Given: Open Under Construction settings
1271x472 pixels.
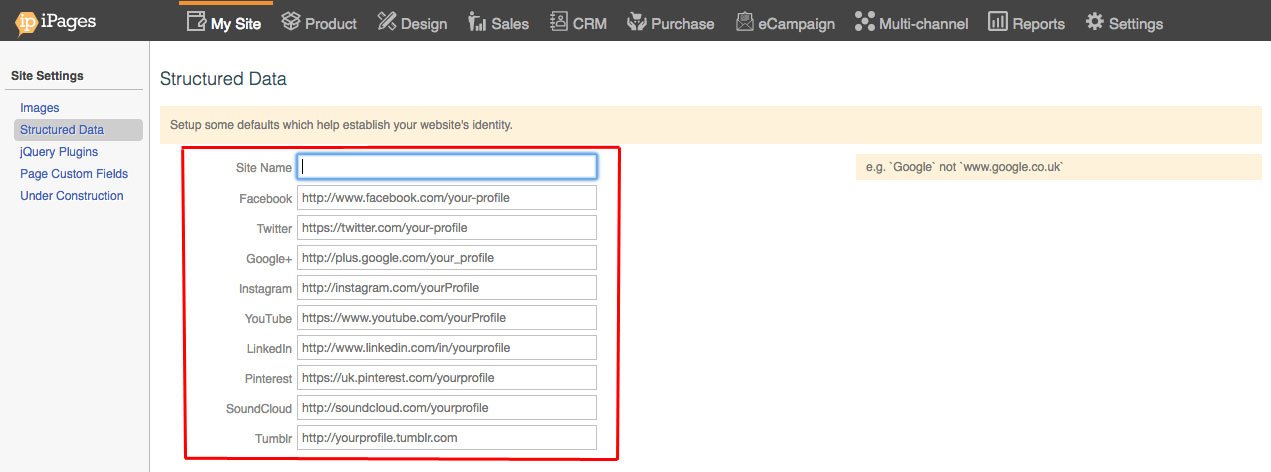Looking at the screenshot, I should tap(72, 196).
